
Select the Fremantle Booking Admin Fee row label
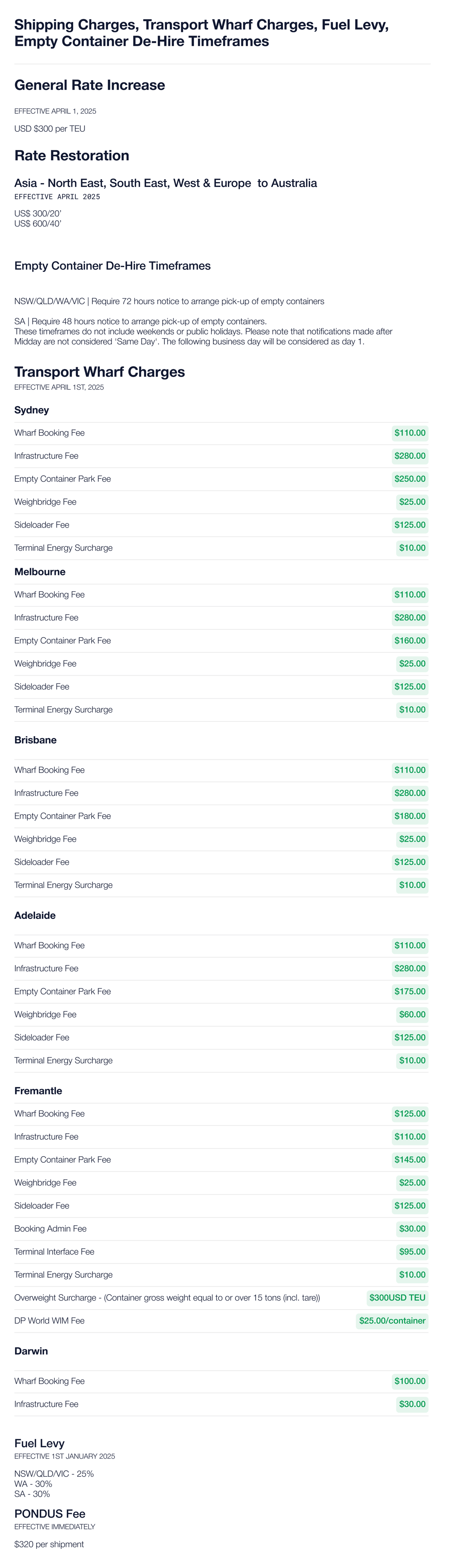(x=50, y=1228)
